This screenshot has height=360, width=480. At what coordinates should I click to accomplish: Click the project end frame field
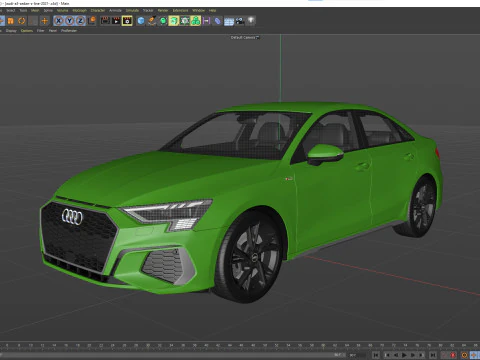pos(357,355)
